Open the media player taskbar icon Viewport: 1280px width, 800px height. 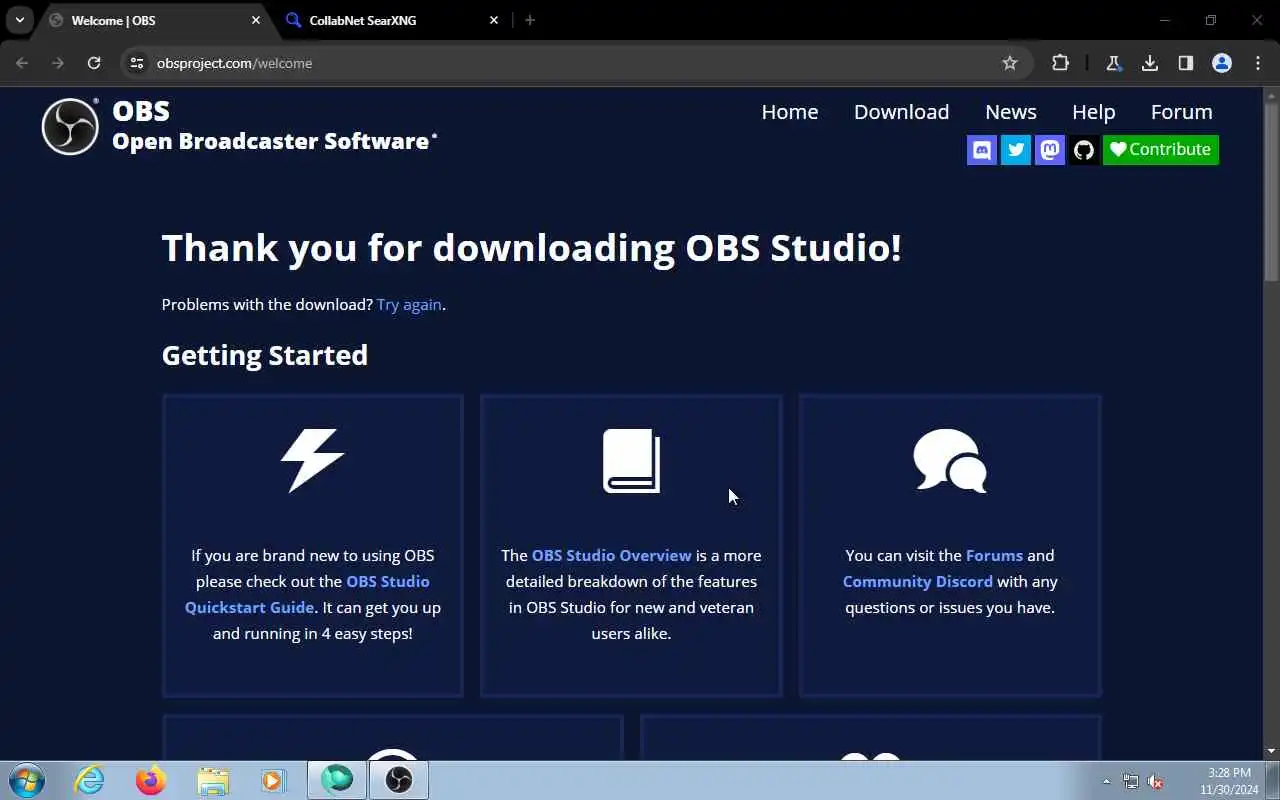pos(273,780)
